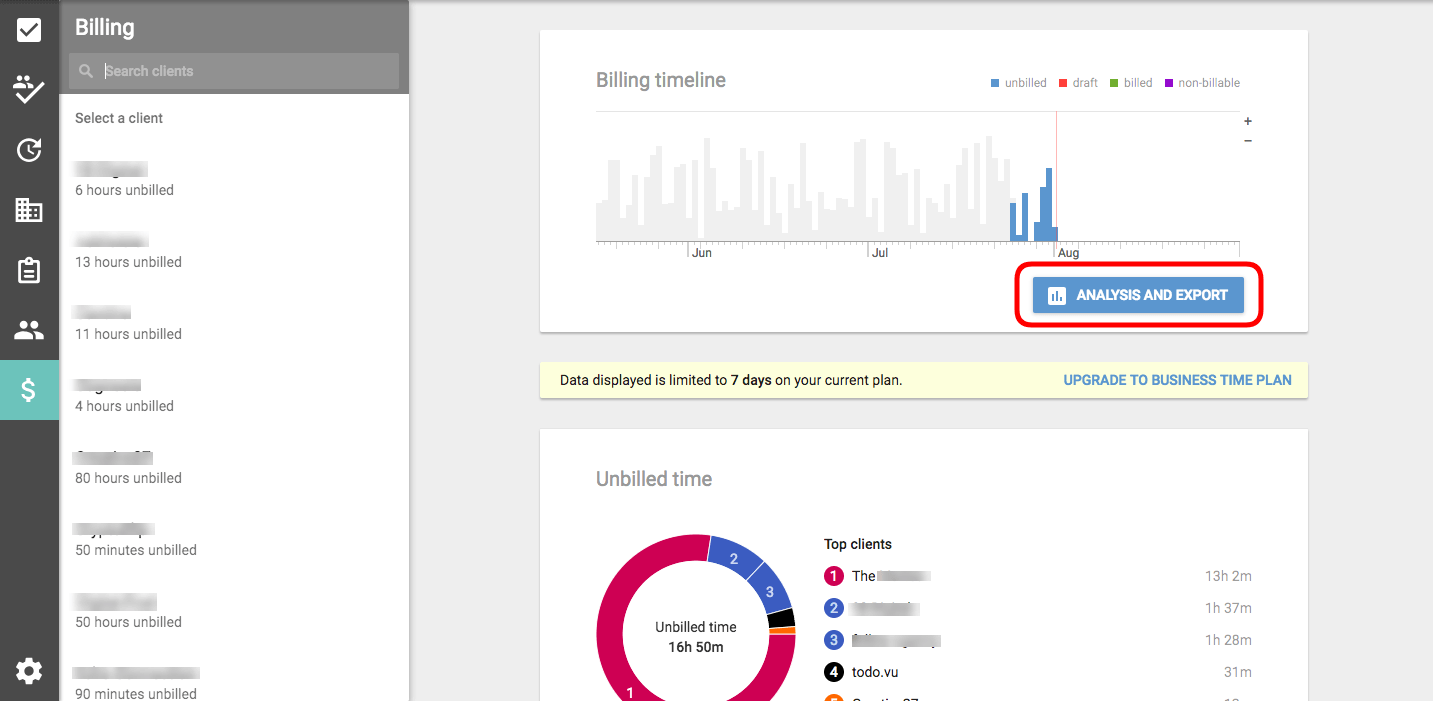Toggle the billed legend entry
The image size is (1433, 701).
coord(1131,83)
